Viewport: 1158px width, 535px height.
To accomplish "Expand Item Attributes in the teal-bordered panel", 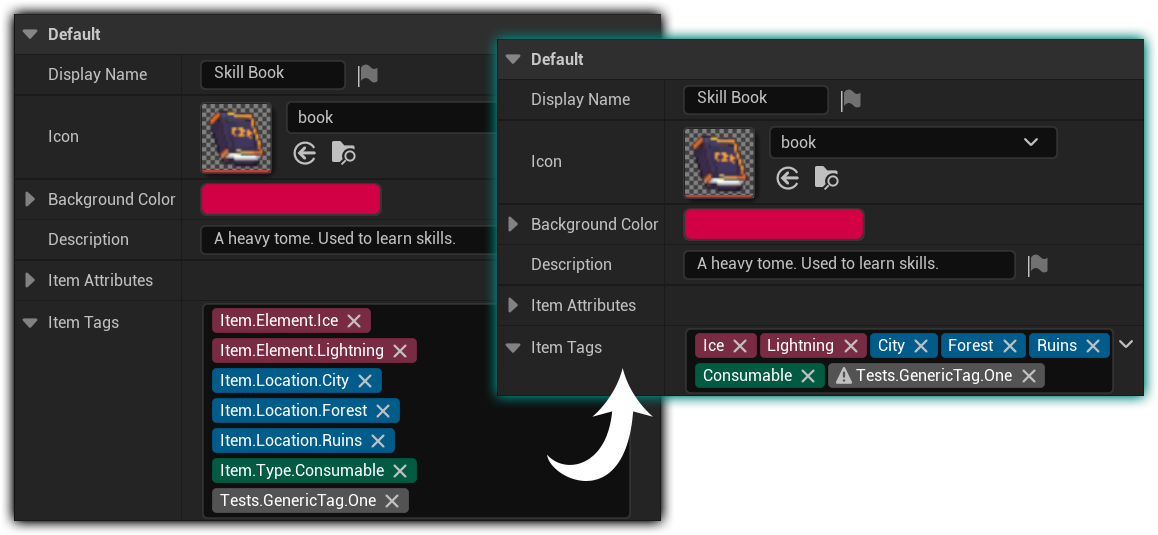I will (x=513, y=305).
